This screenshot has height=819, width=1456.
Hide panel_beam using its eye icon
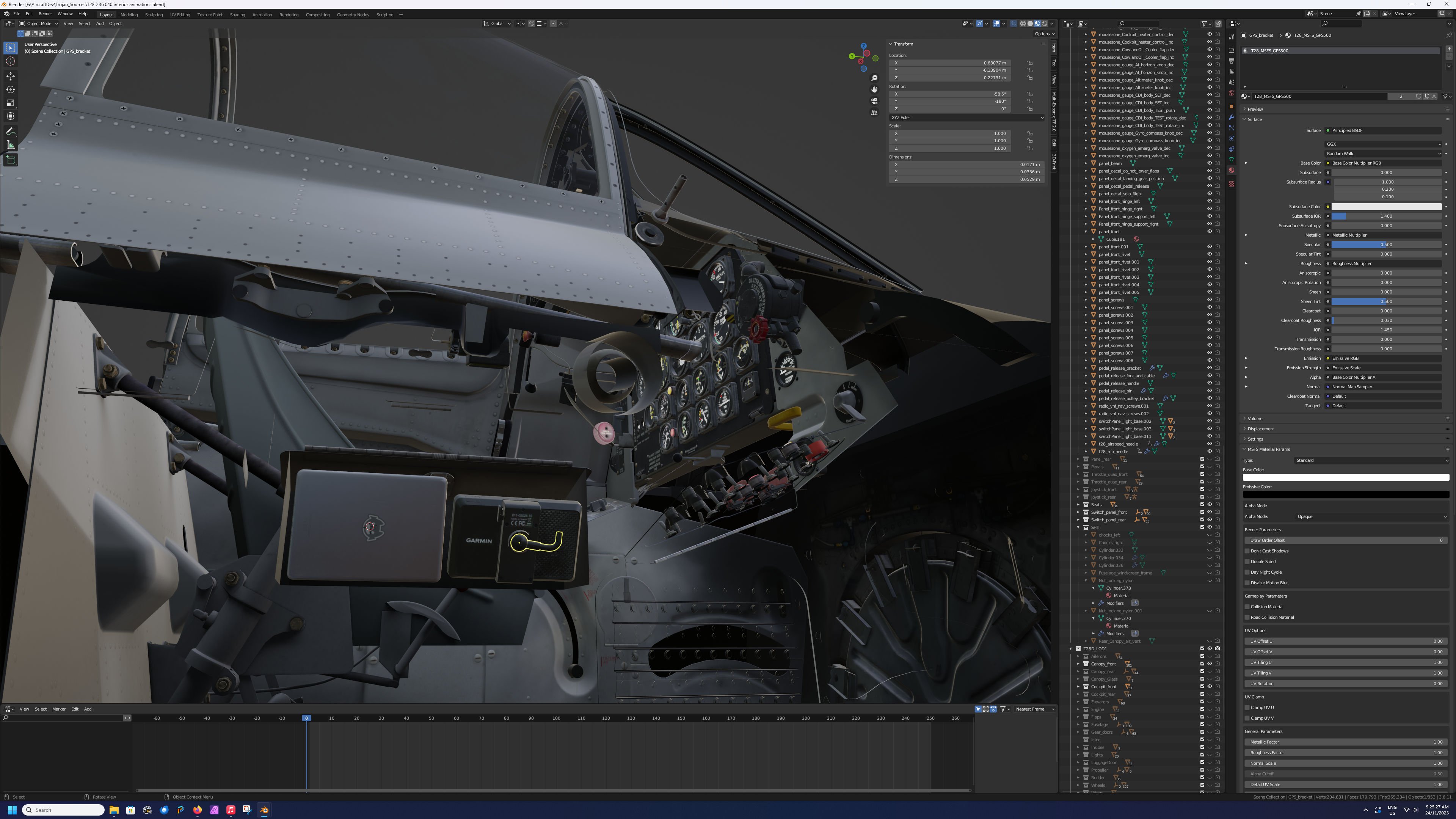pyautogui.click(x=1210, y=163)
